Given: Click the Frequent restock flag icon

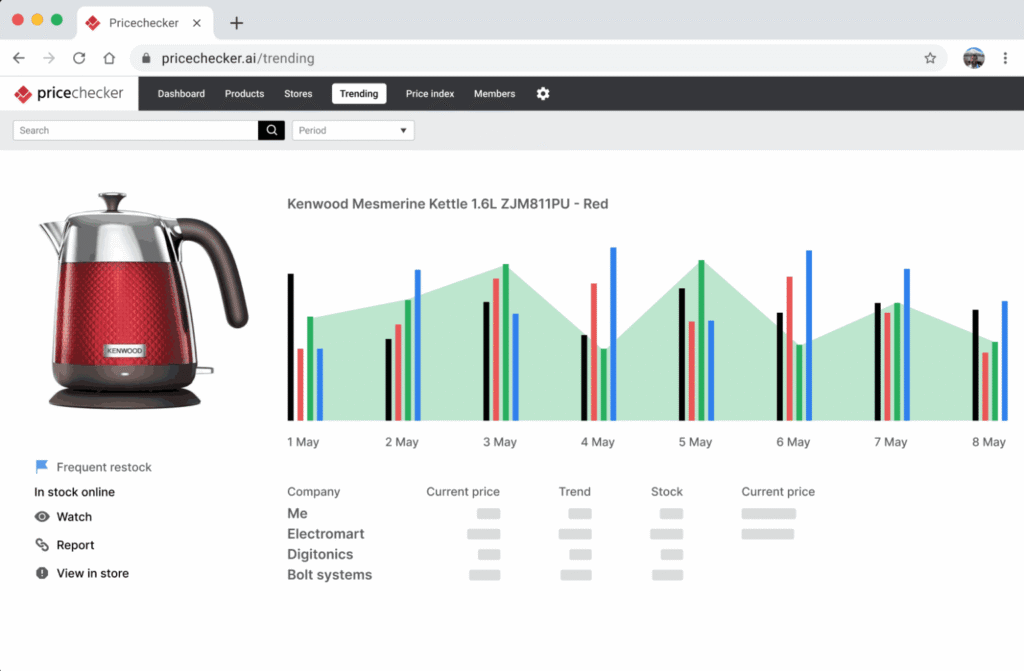Looking at the screenshot, I should (x=42, y=466).
